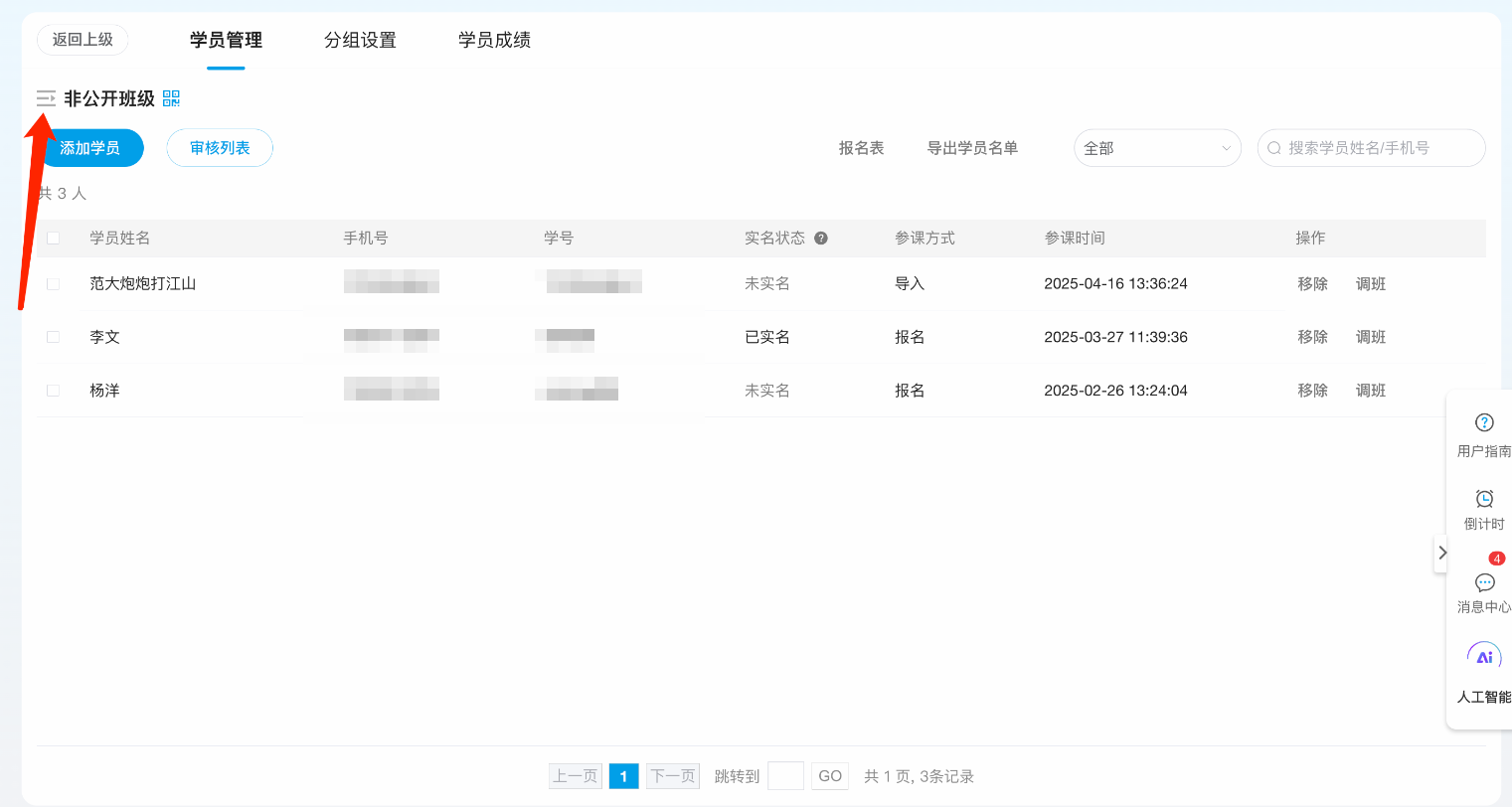The height and width of the screenshot is (807, 1512).
Task: Click the class list menu icon
Action: point(46,98)
